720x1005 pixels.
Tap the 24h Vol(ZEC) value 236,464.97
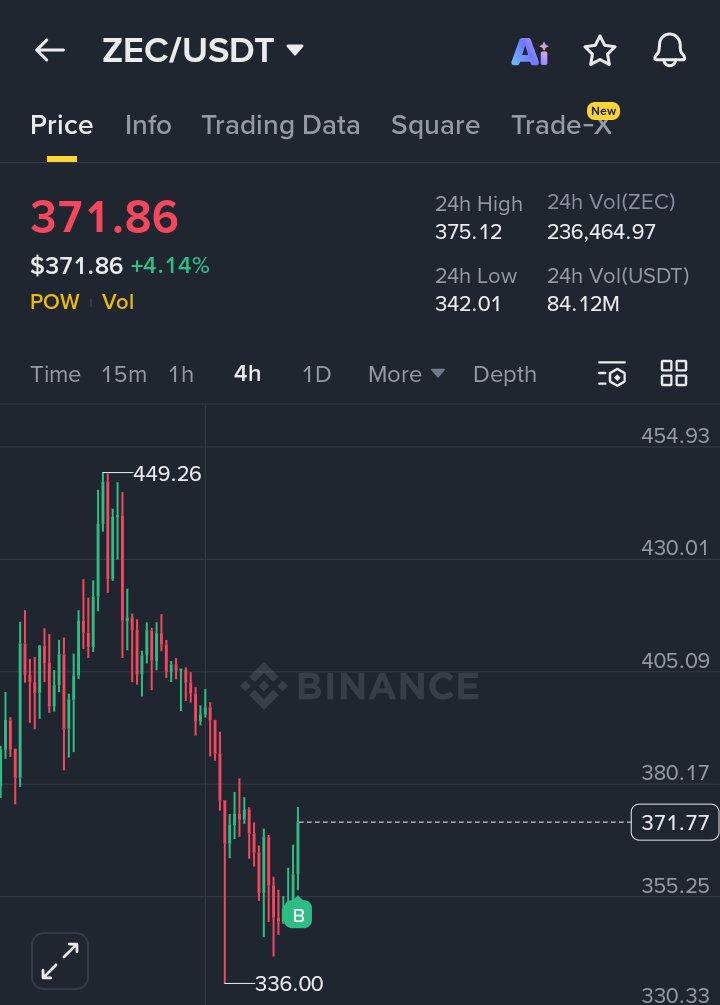pos(601,231)
